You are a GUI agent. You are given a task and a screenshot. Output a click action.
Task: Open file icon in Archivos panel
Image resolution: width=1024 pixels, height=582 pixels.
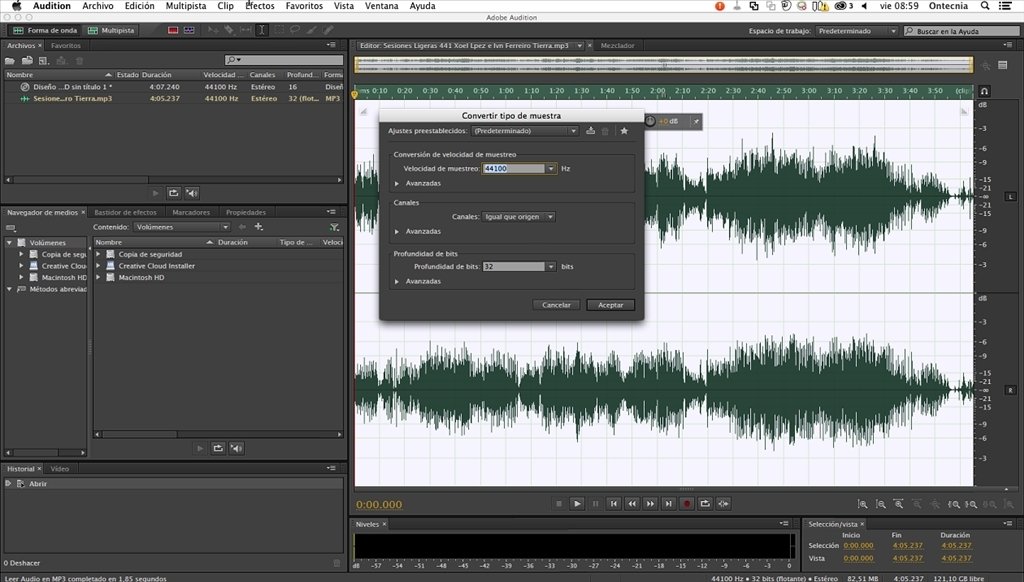point(10,61)
